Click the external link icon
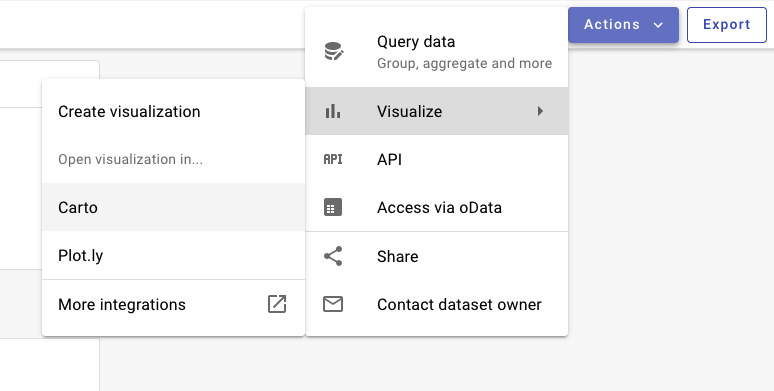 (x=277, y=304)
